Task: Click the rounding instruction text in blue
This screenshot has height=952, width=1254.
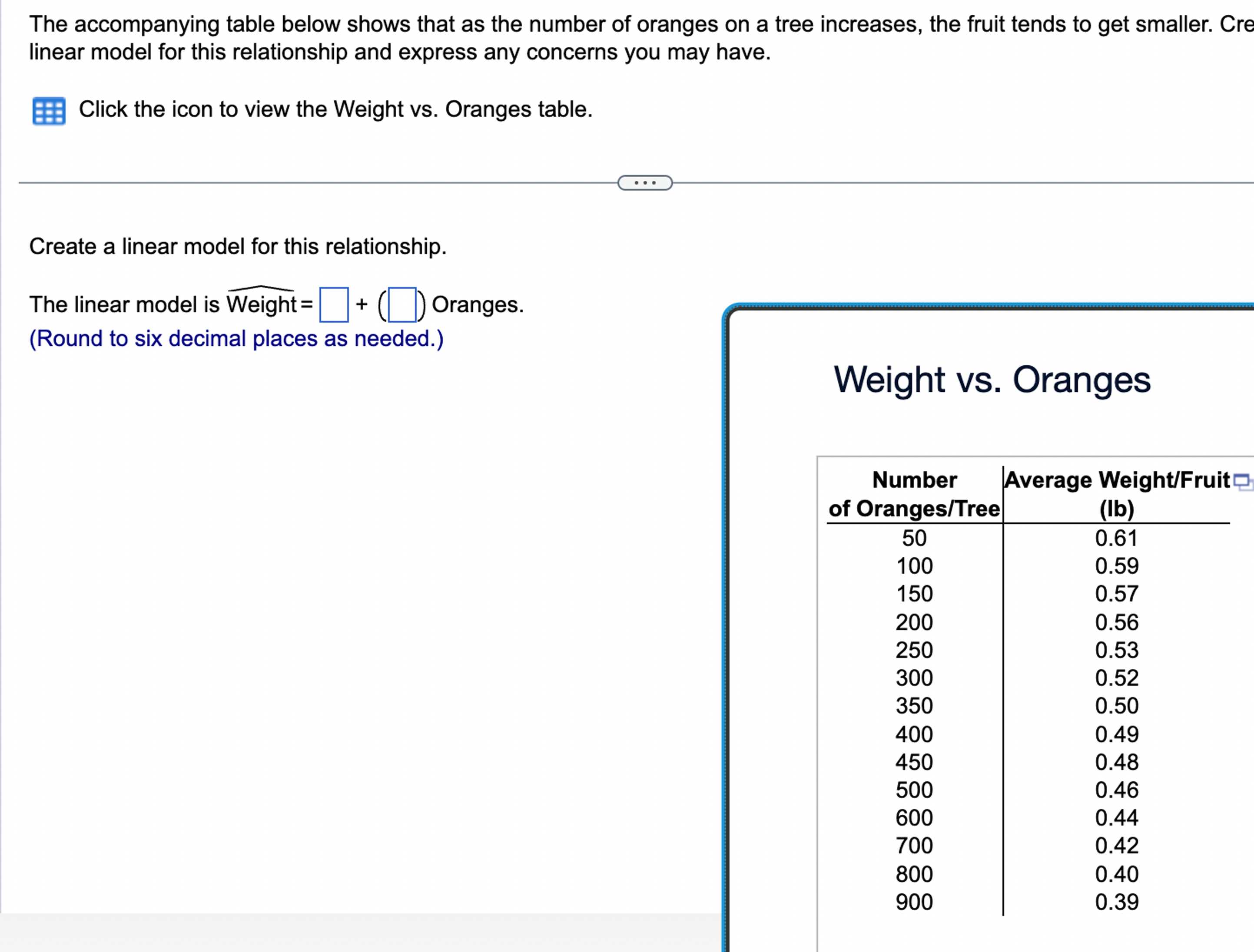Action: pyautogui.click(x=236, y=338)
